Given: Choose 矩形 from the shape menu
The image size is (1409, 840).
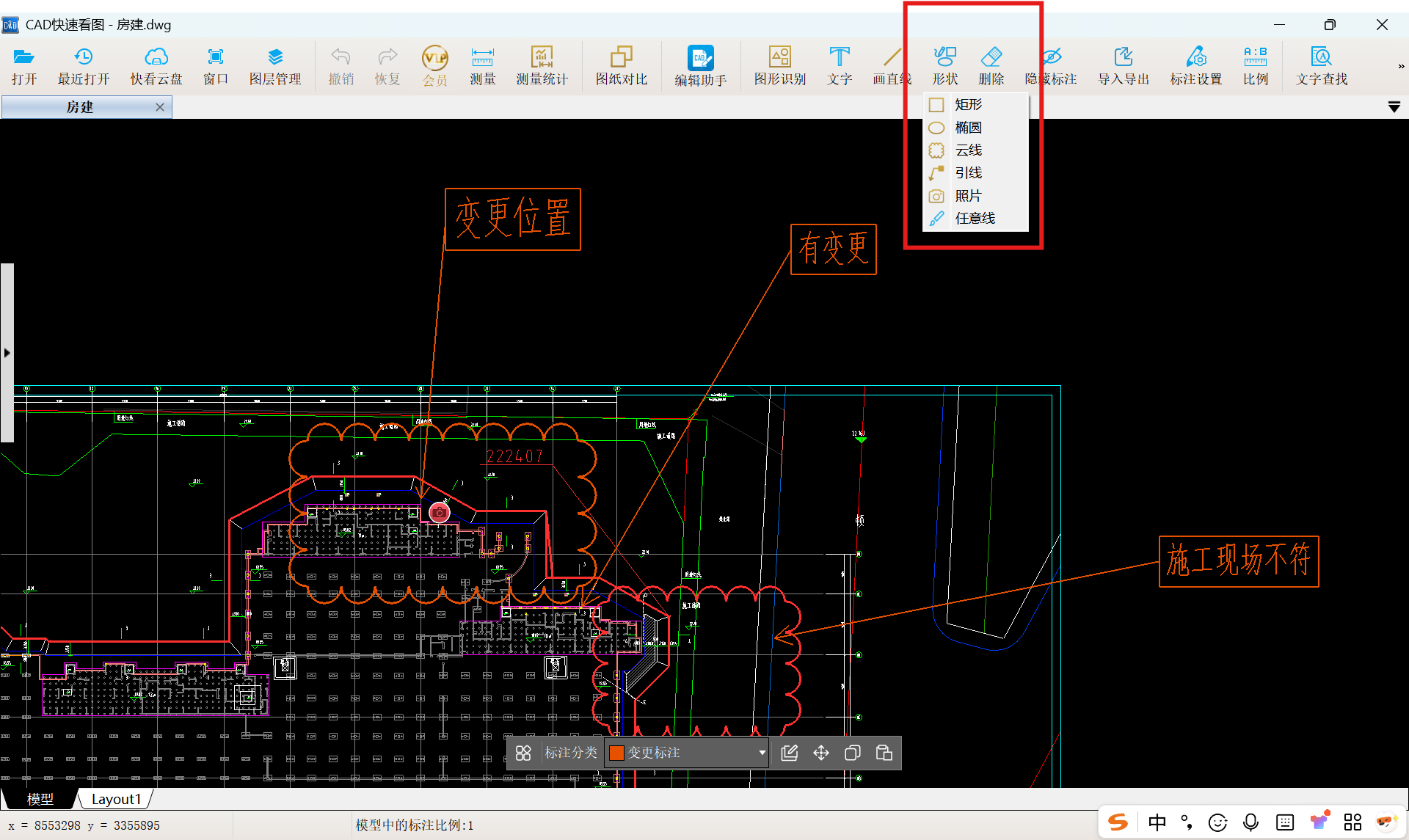Looking at the screenshot, I should pyautogui.click(x=968, y=105).
